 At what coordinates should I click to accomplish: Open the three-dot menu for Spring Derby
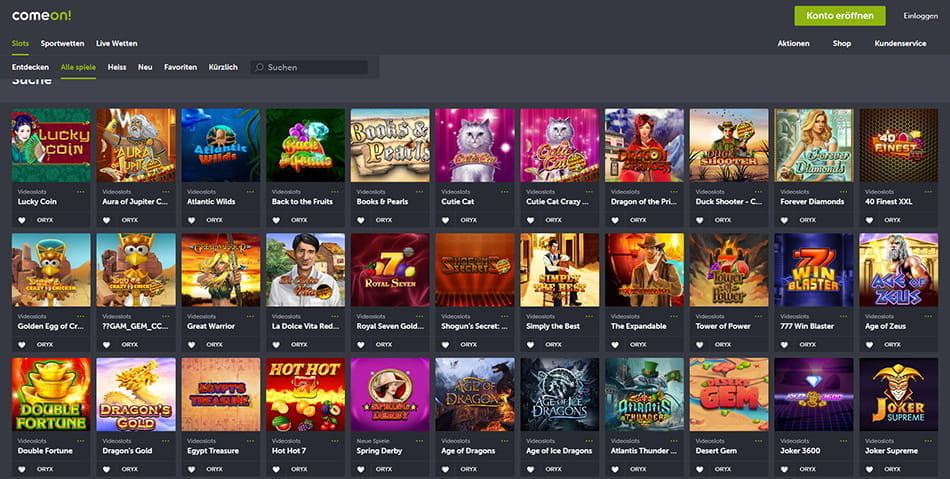pyautogui.click(x=420, y=441)
